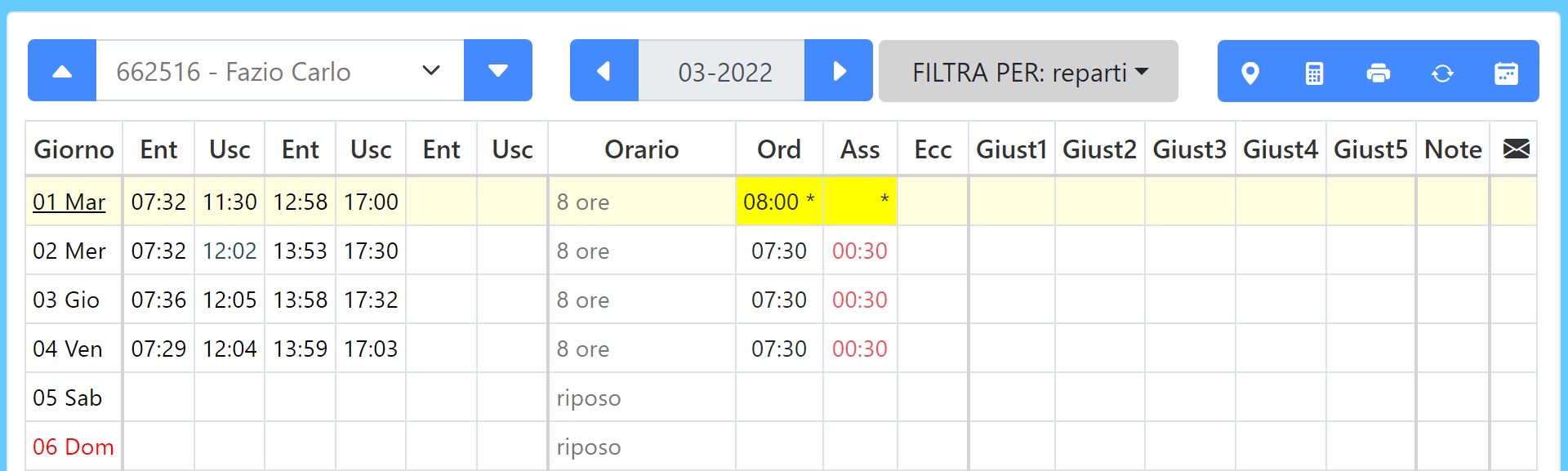This screenshot has width=1568, height=471.
Task: Select the 06 Dom row label
Action: (x=73, y=447)
